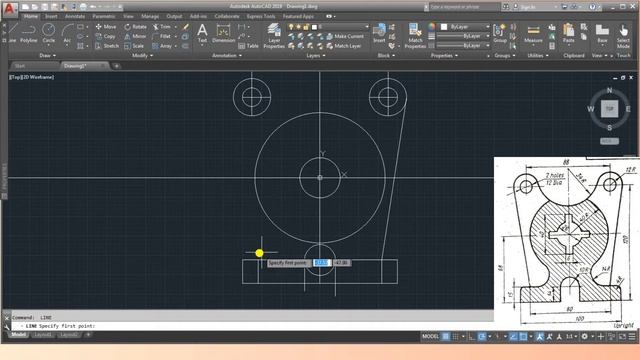
Task: Open status bar customization menu
Action: [x=632, y=336]
